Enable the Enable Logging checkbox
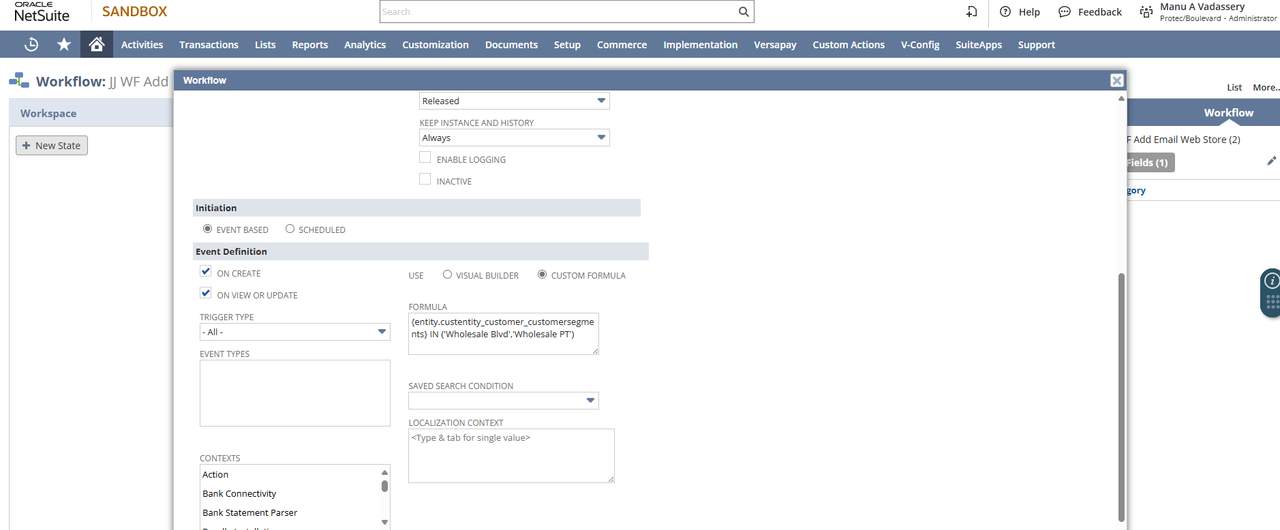The width and height of the screenshot is (1280, 530). 425,158
